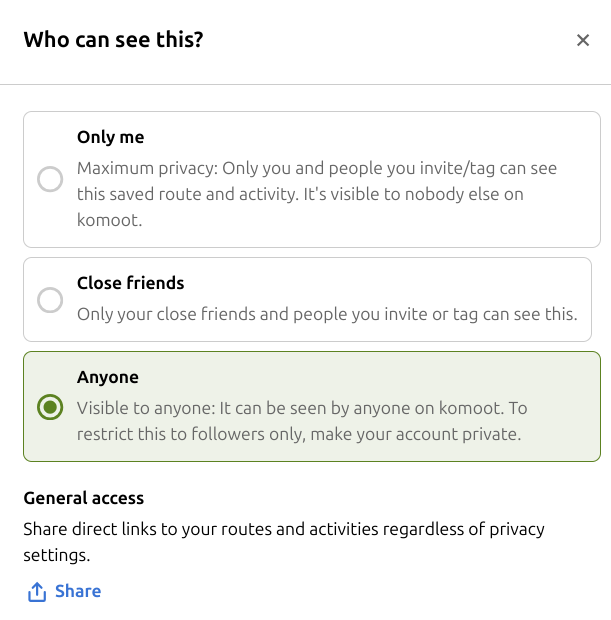Click the 'Maximum privacy' description text
The image size is (611, 620).
(x=317, y=194)
